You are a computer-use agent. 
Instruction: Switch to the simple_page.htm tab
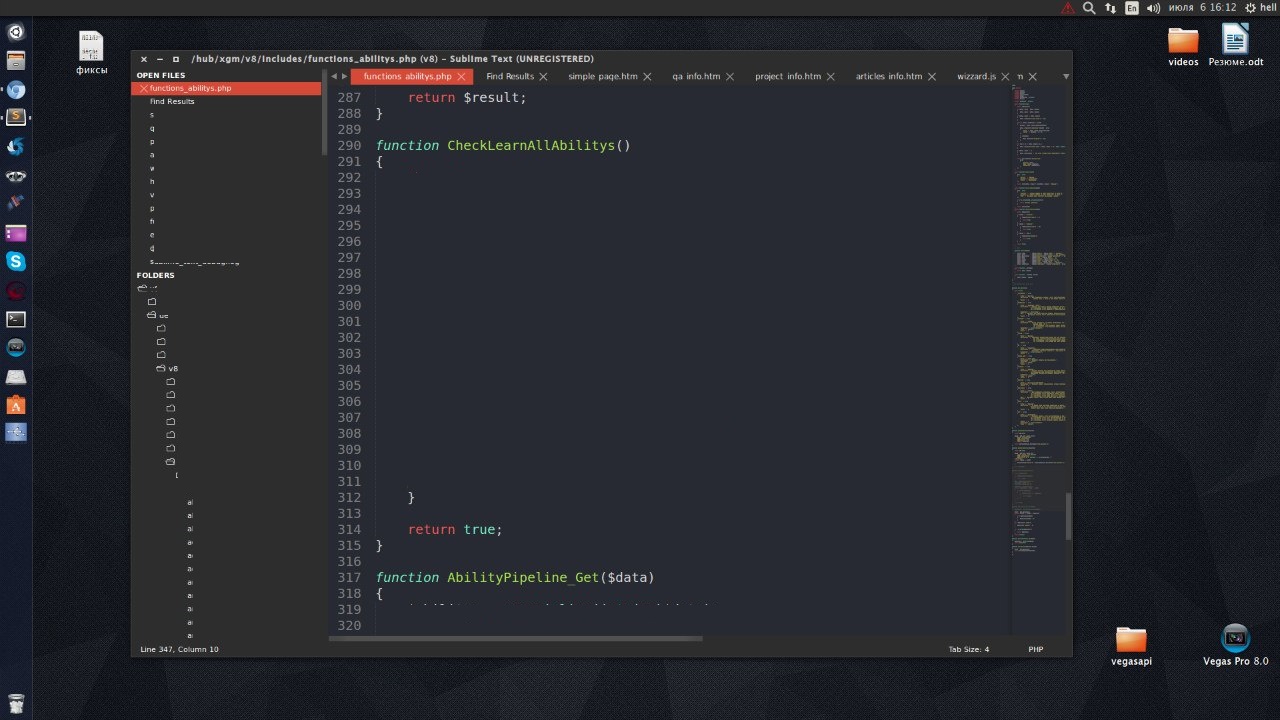[x=603, y=77]
